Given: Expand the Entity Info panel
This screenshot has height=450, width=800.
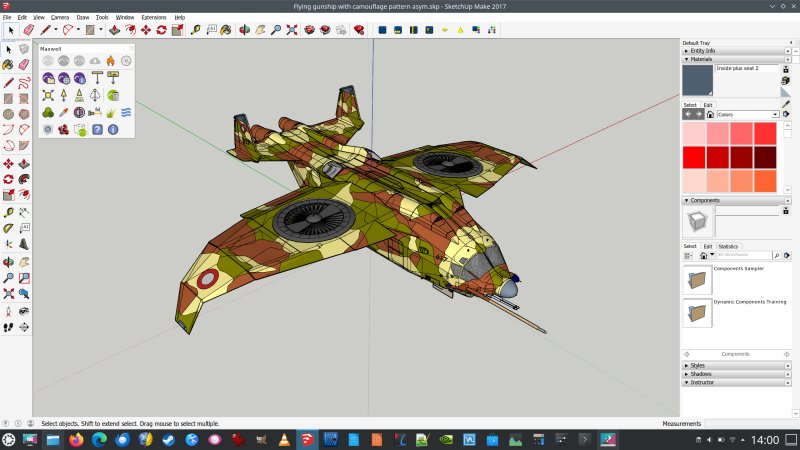Looking at the screenshot, I should coord(703,50).
